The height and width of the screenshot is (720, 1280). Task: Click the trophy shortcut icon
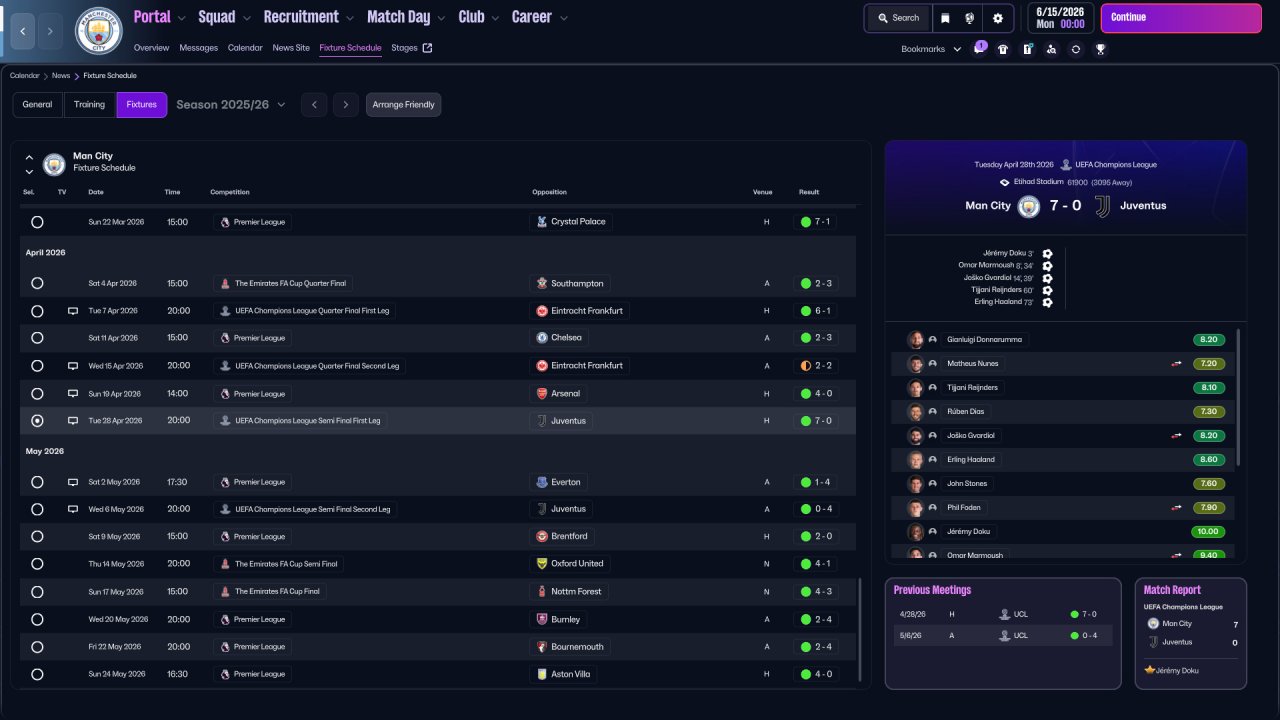click(x=1100, y=49)
